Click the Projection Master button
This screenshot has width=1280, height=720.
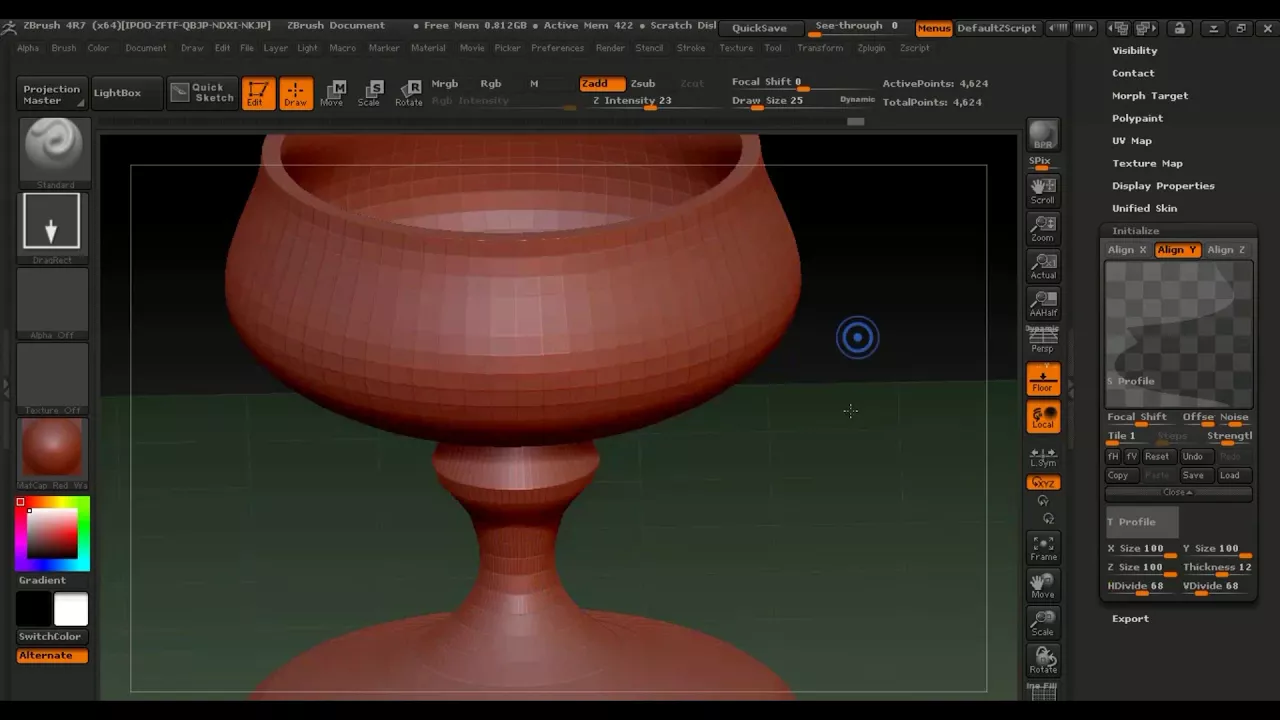[x=51, y=94]
